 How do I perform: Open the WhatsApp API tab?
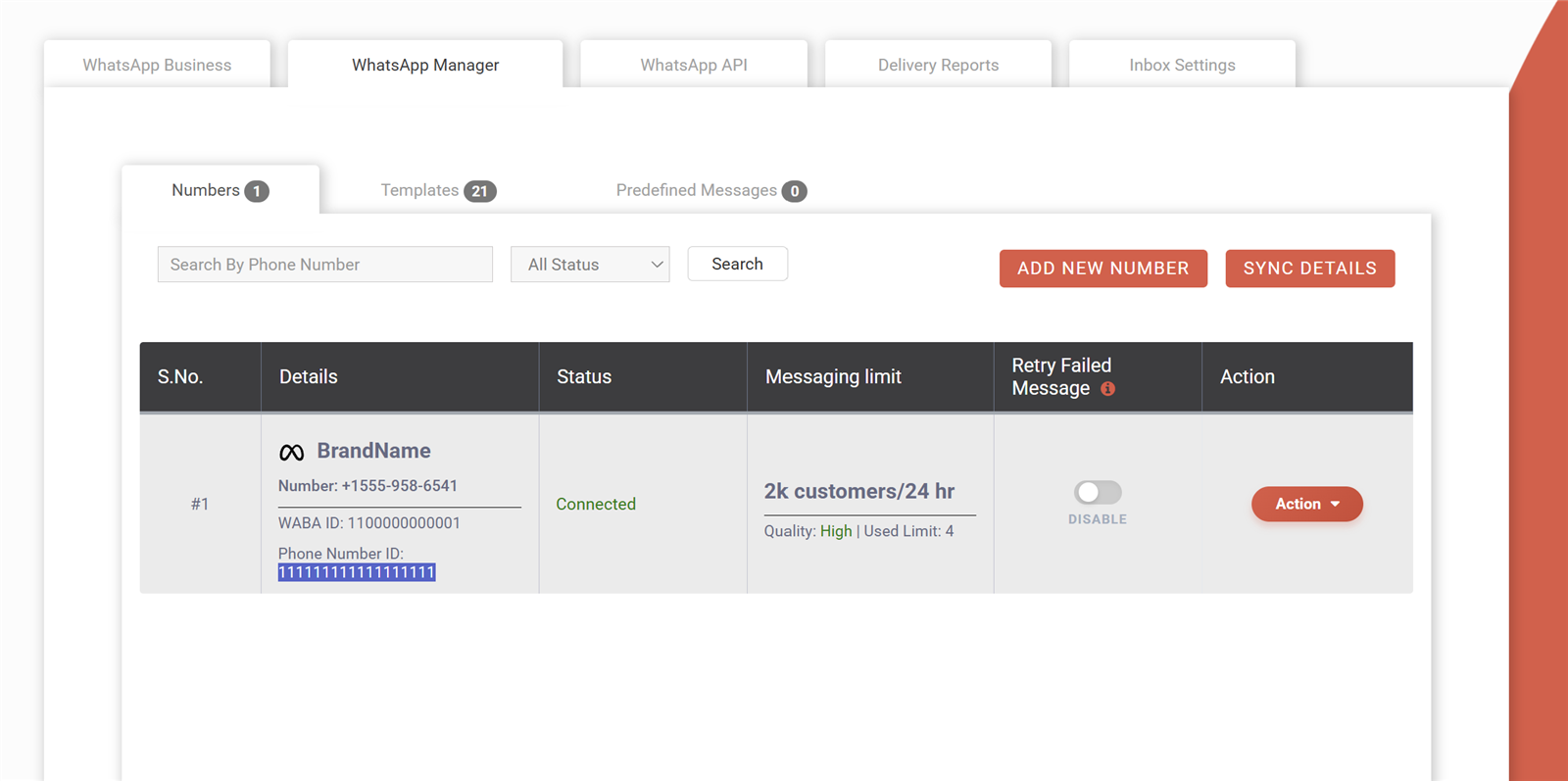coord(694,65)
